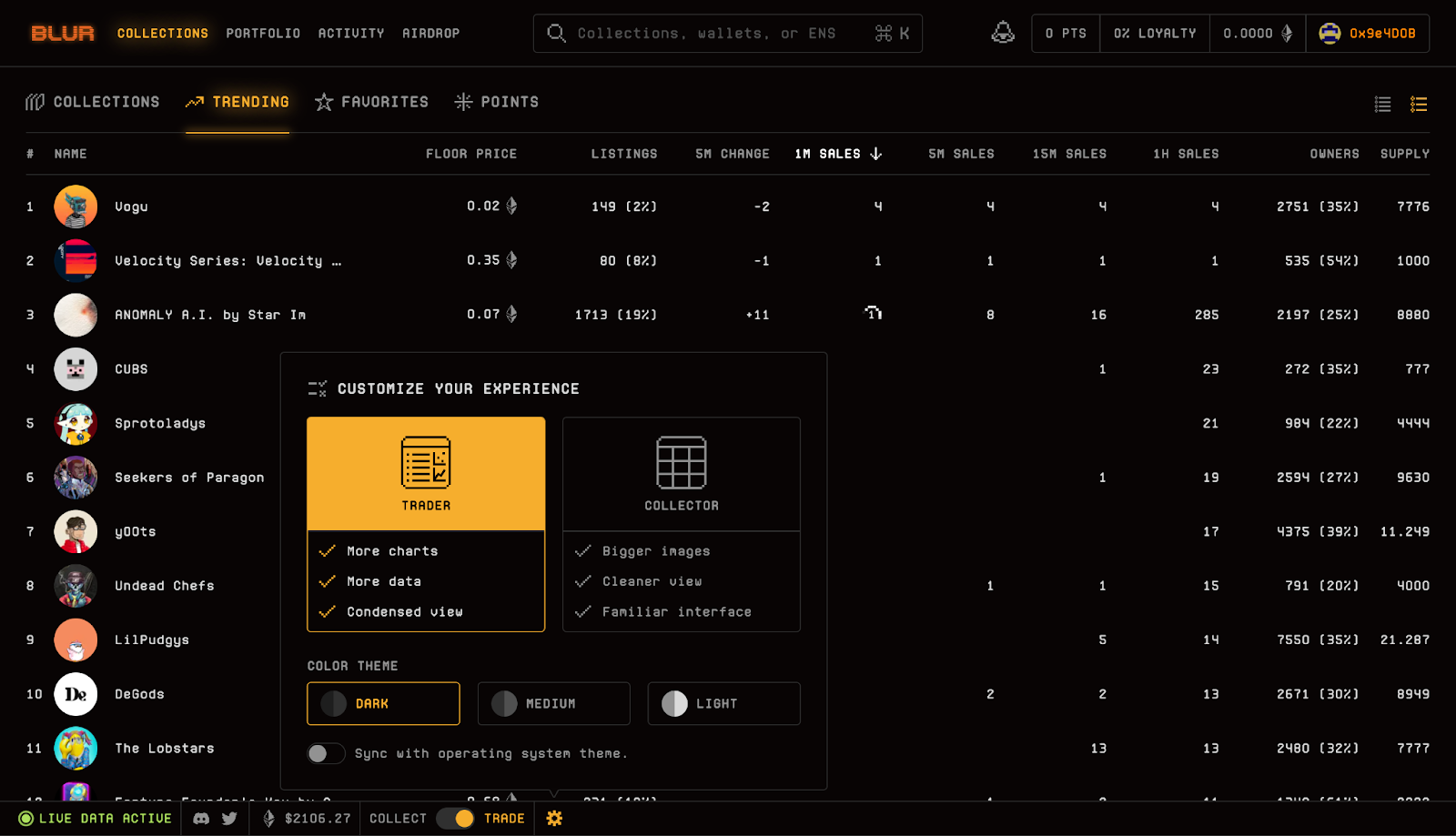Open DeGods collection name

[139, 694]
